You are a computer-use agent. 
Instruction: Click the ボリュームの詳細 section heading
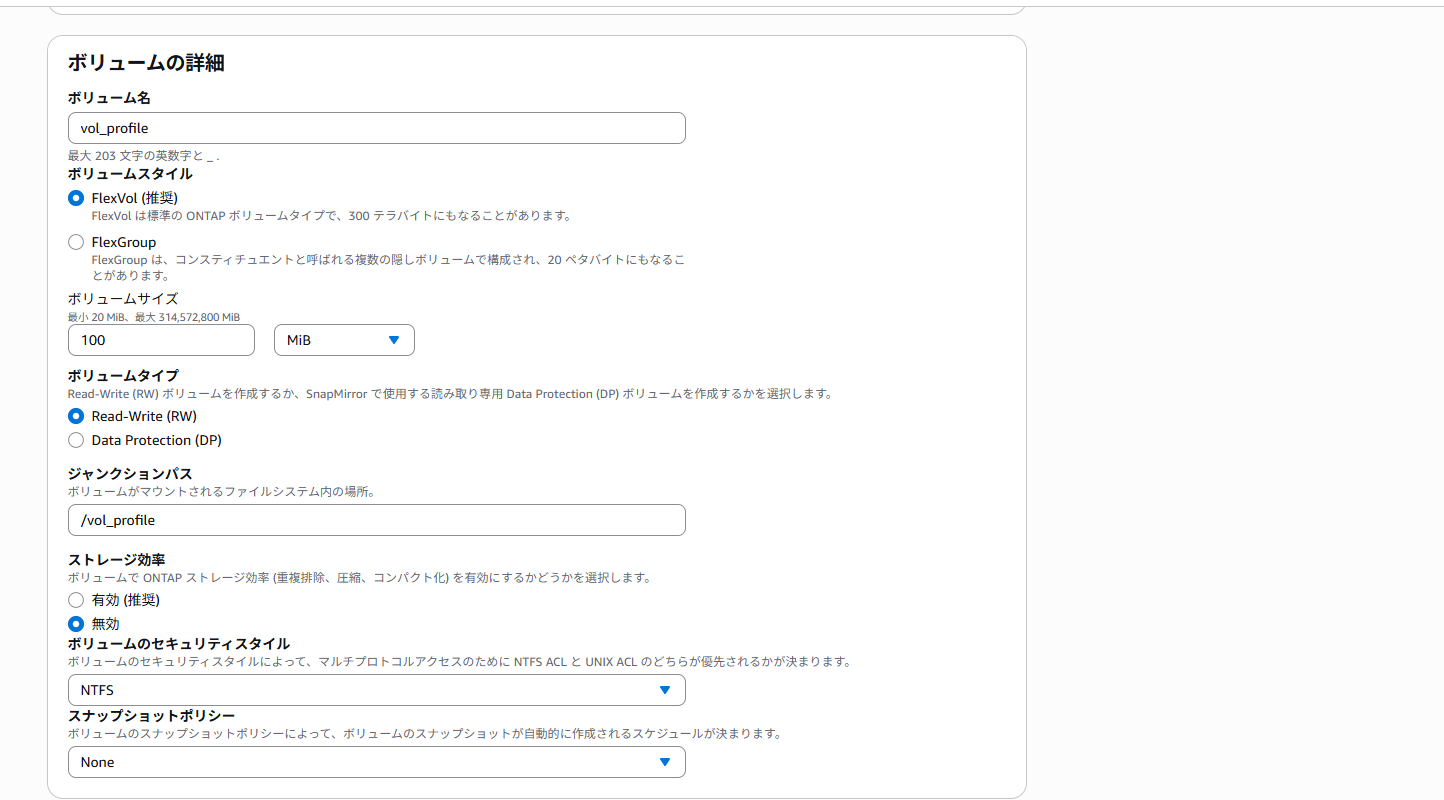[x=144, y=62]
